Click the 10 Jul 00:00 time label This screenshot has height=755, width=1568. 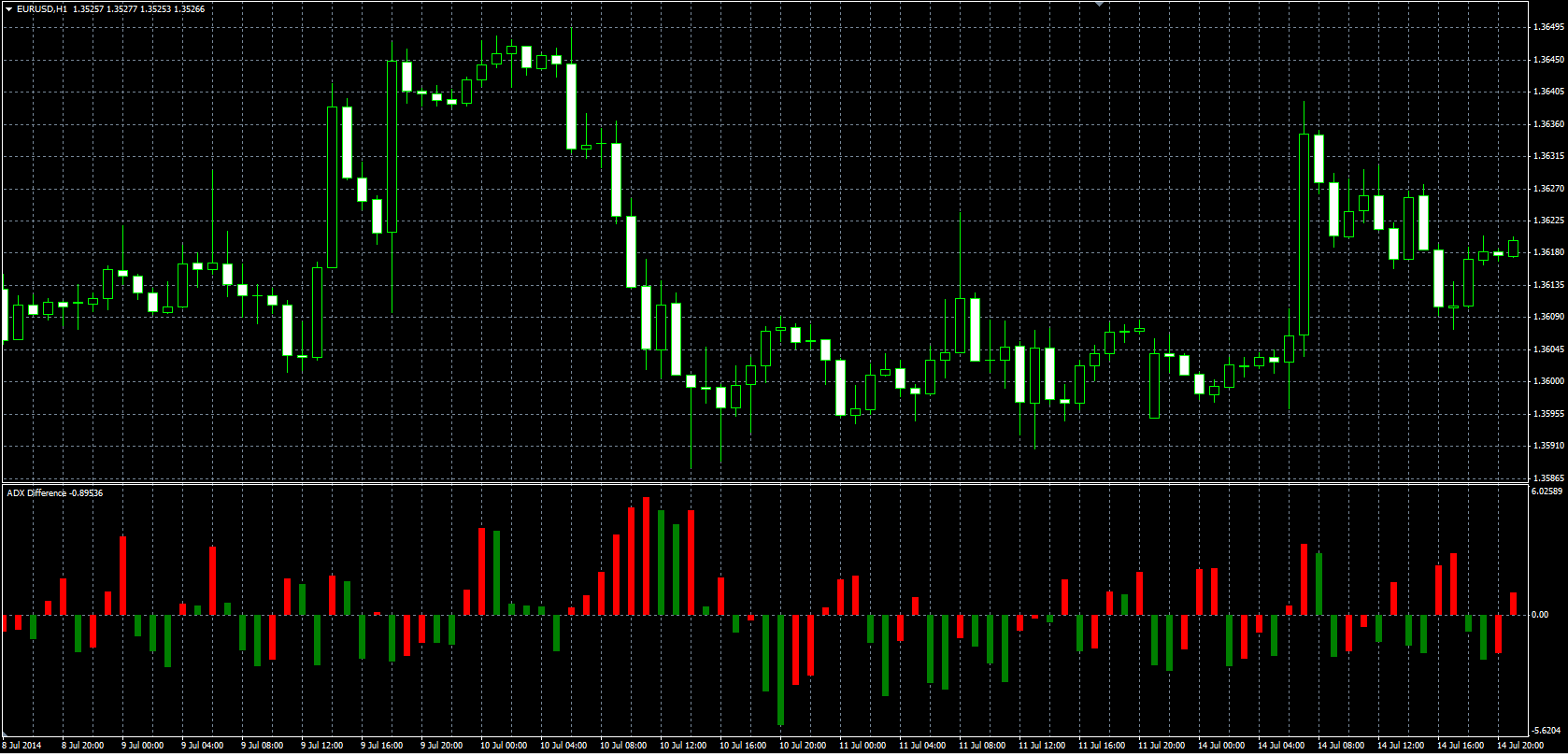tap(504, 746)
